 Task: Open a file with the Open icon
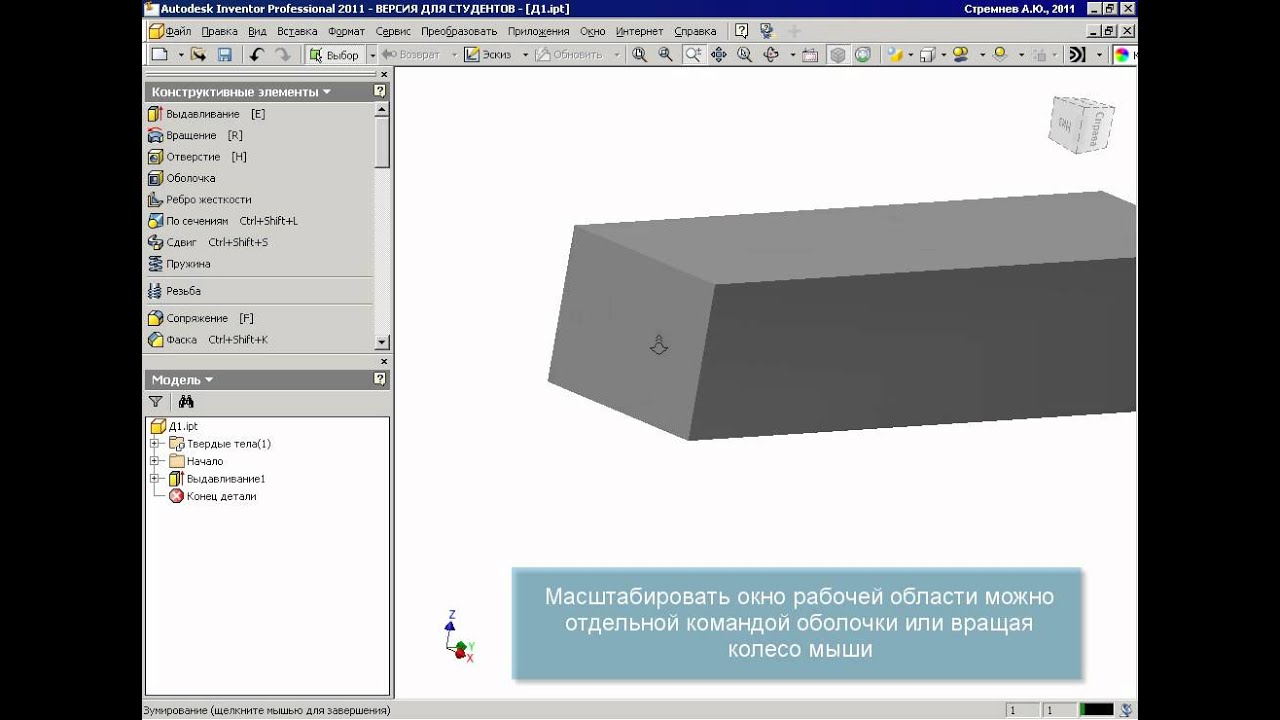[x=199, y=55]
